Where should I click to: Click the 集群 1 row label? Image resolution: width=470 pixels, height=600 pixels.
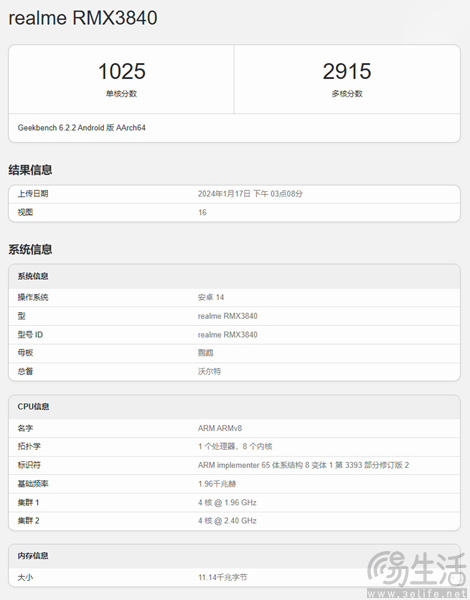(x=28, y=502)
